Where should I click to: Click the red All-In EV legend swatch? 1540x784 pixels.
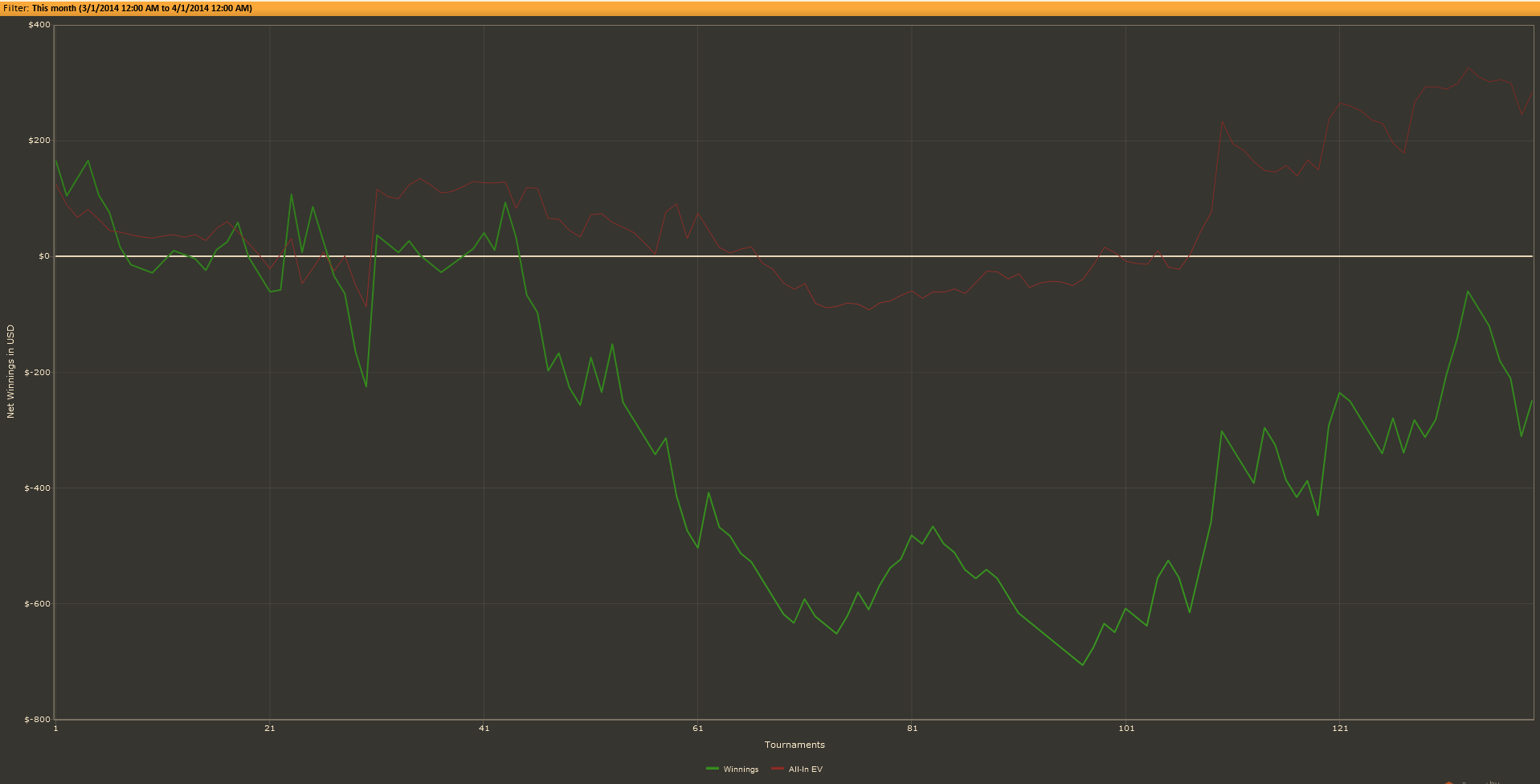(x=777, y=769)
